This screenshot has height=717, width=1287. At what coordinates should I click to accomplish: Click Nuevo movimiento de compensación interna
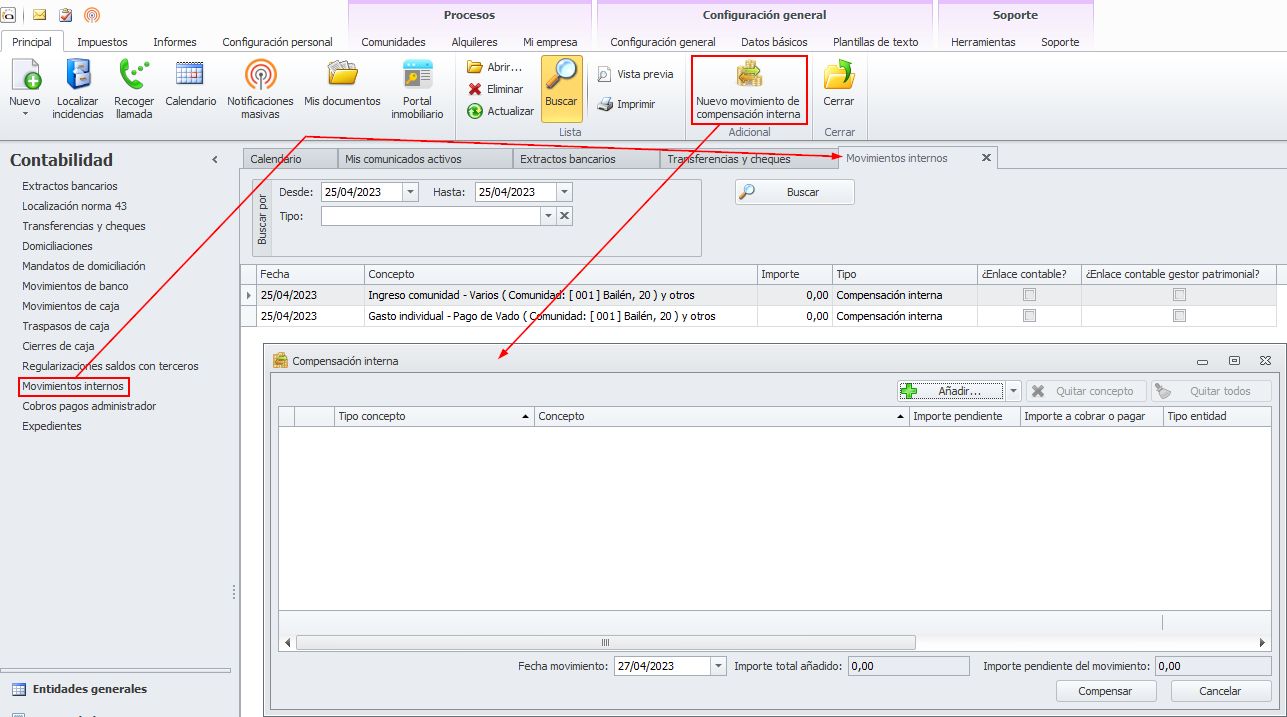pos(748,90)
